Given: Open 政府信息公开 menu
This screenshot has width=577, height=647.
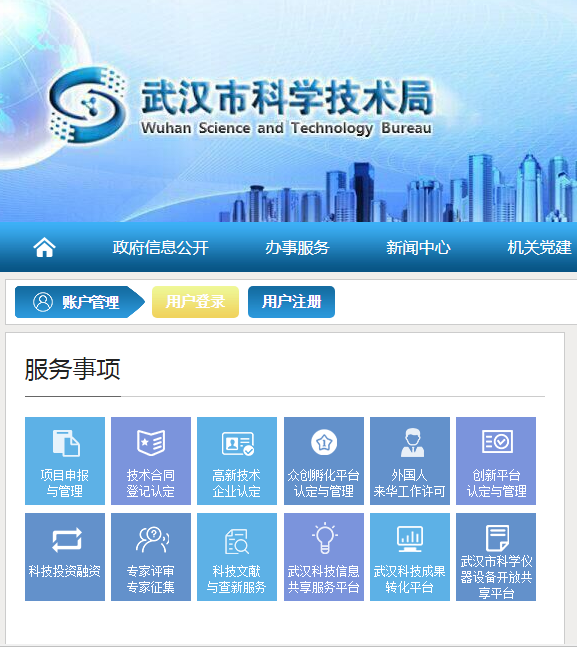Looking at the screenshot, I should 161,248.
